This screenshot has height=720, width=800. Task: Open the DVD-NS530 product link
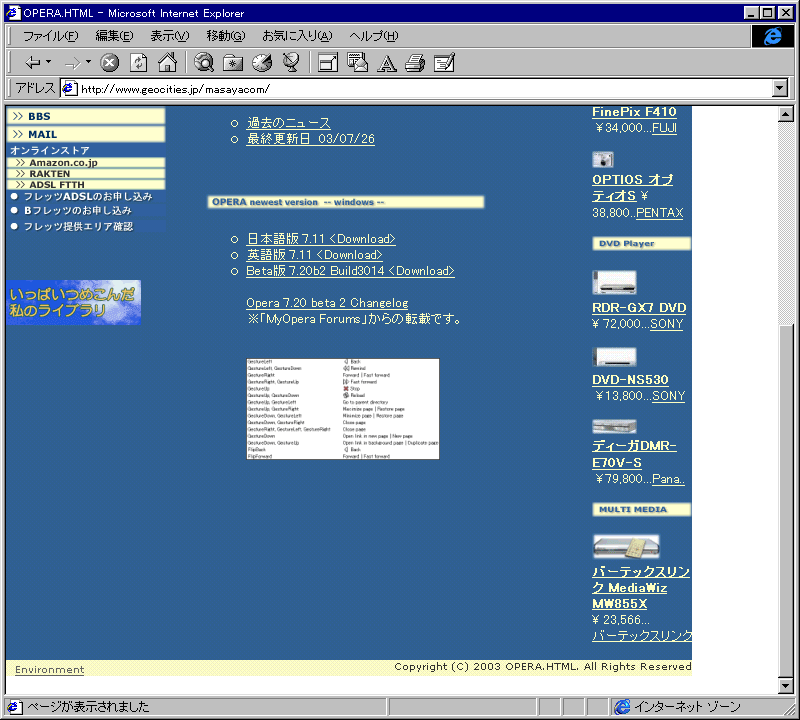point(630,380)
